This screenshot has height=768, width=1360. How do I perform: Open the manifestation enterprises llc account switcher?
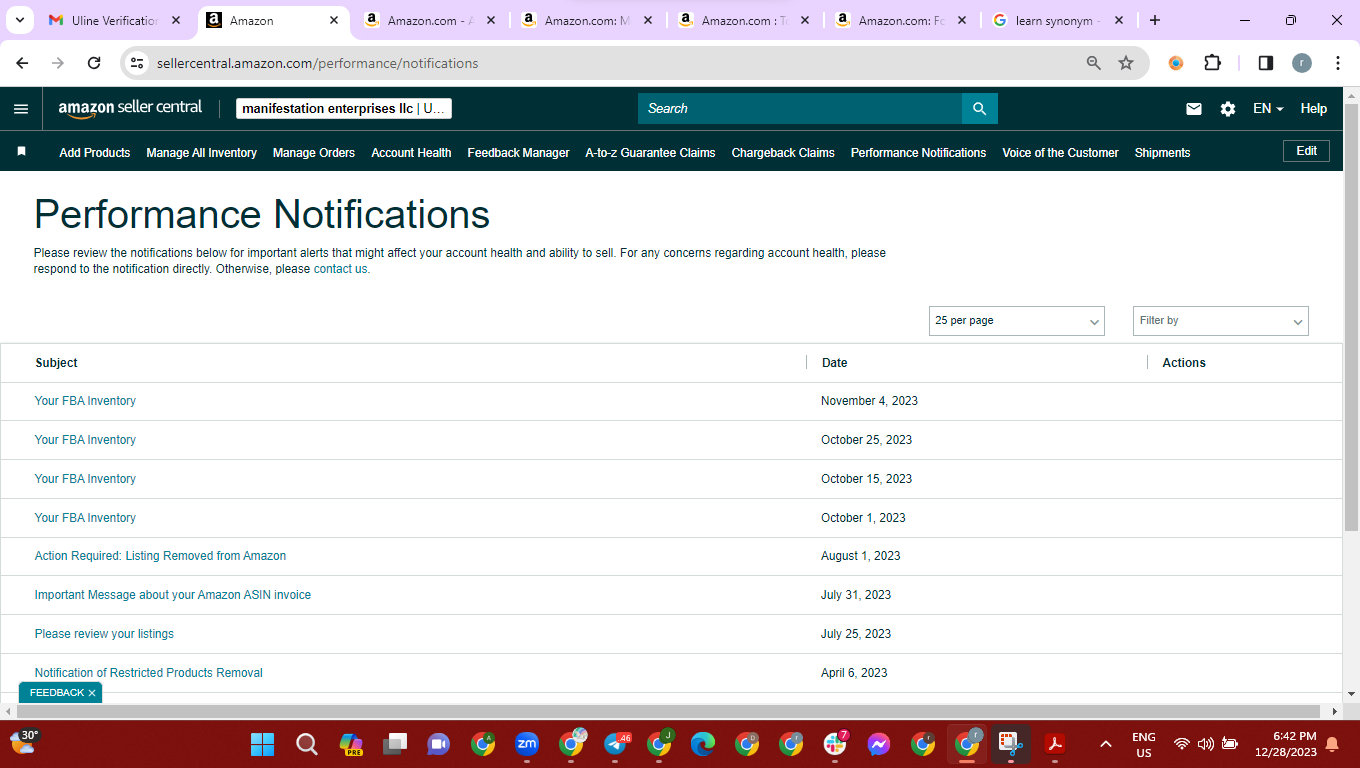point(344,109)
